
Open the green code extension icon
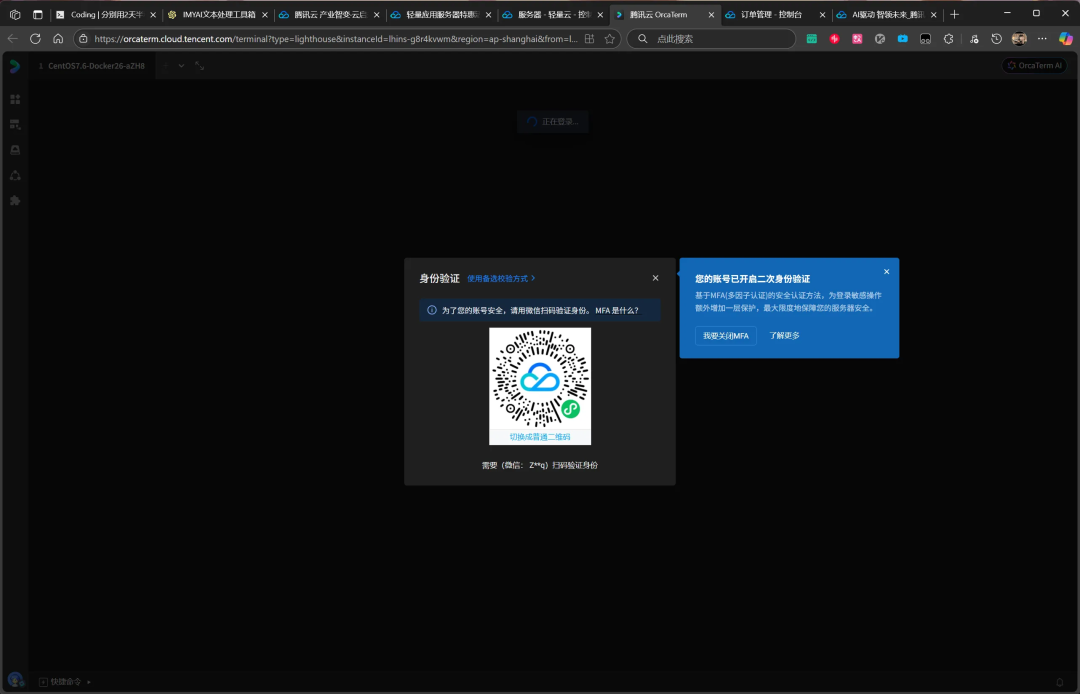click(811, 39)
